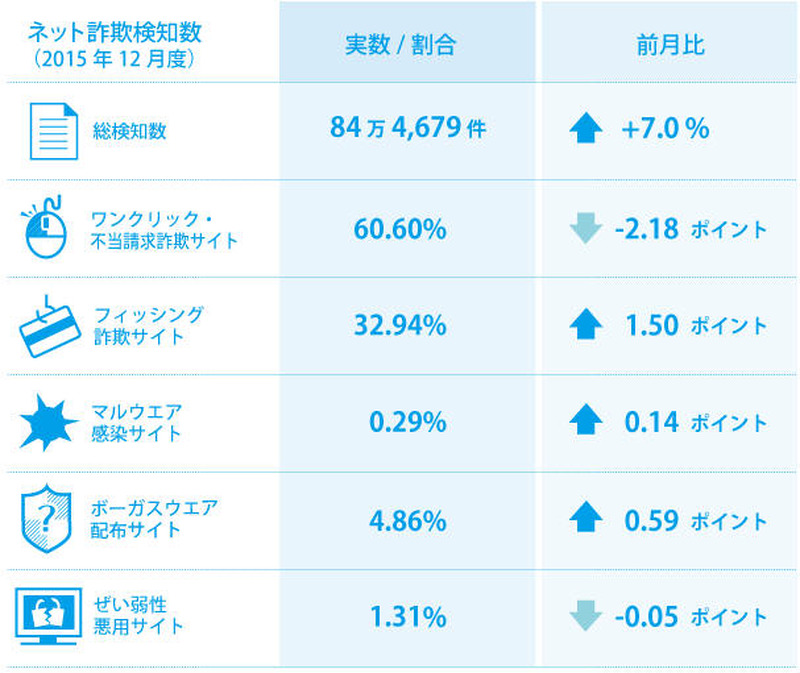Click the フィッシング詐欺サイト label
The image size is (800, 673).
pos(146,325)
